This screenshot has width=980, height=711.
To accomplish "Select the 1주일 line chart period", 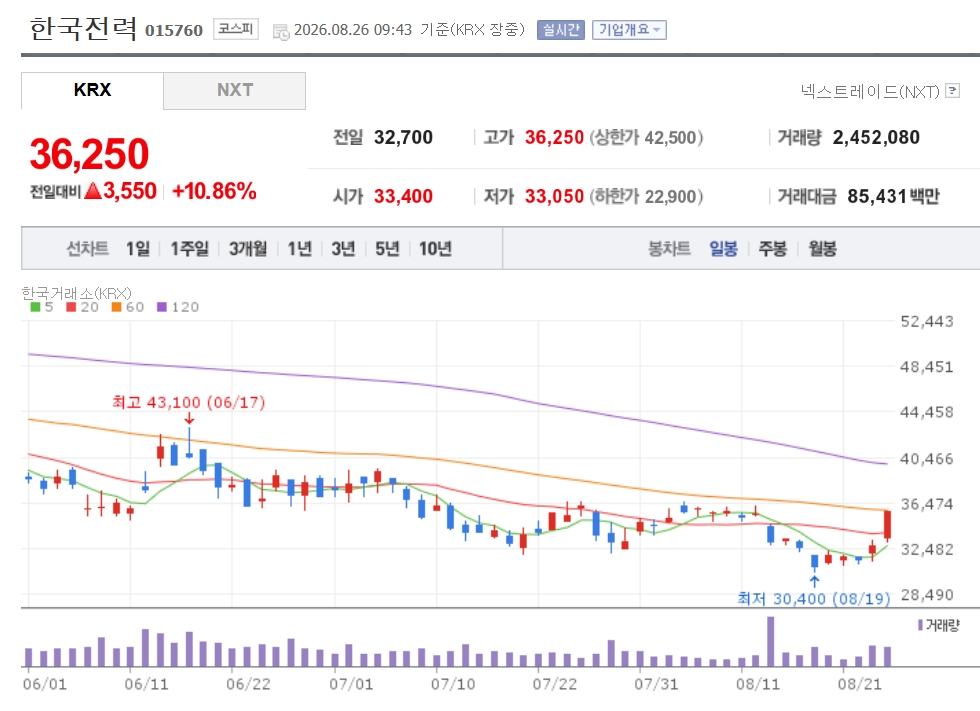I will [190, 249].
